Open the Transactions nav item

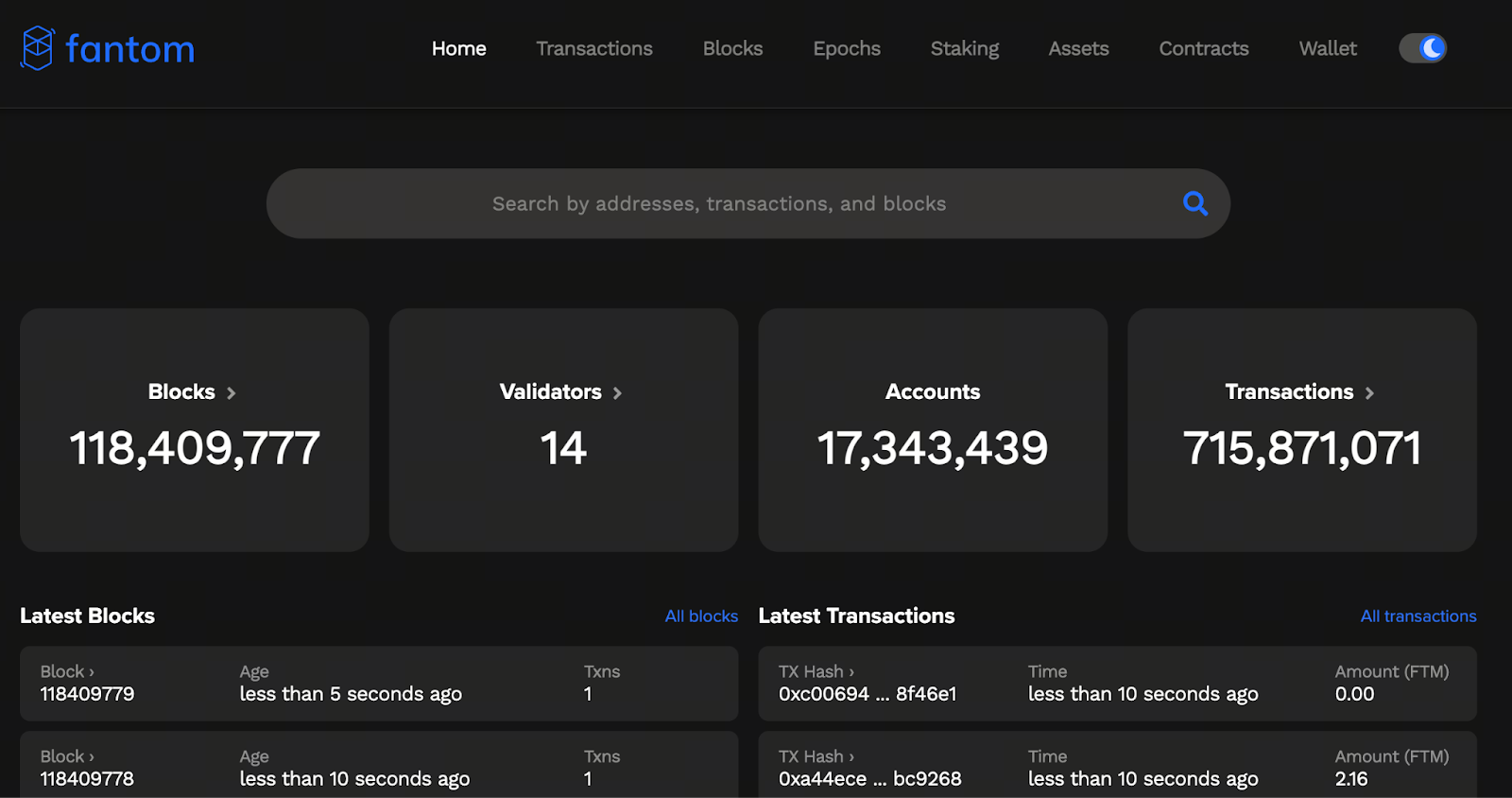click(594, 48)
